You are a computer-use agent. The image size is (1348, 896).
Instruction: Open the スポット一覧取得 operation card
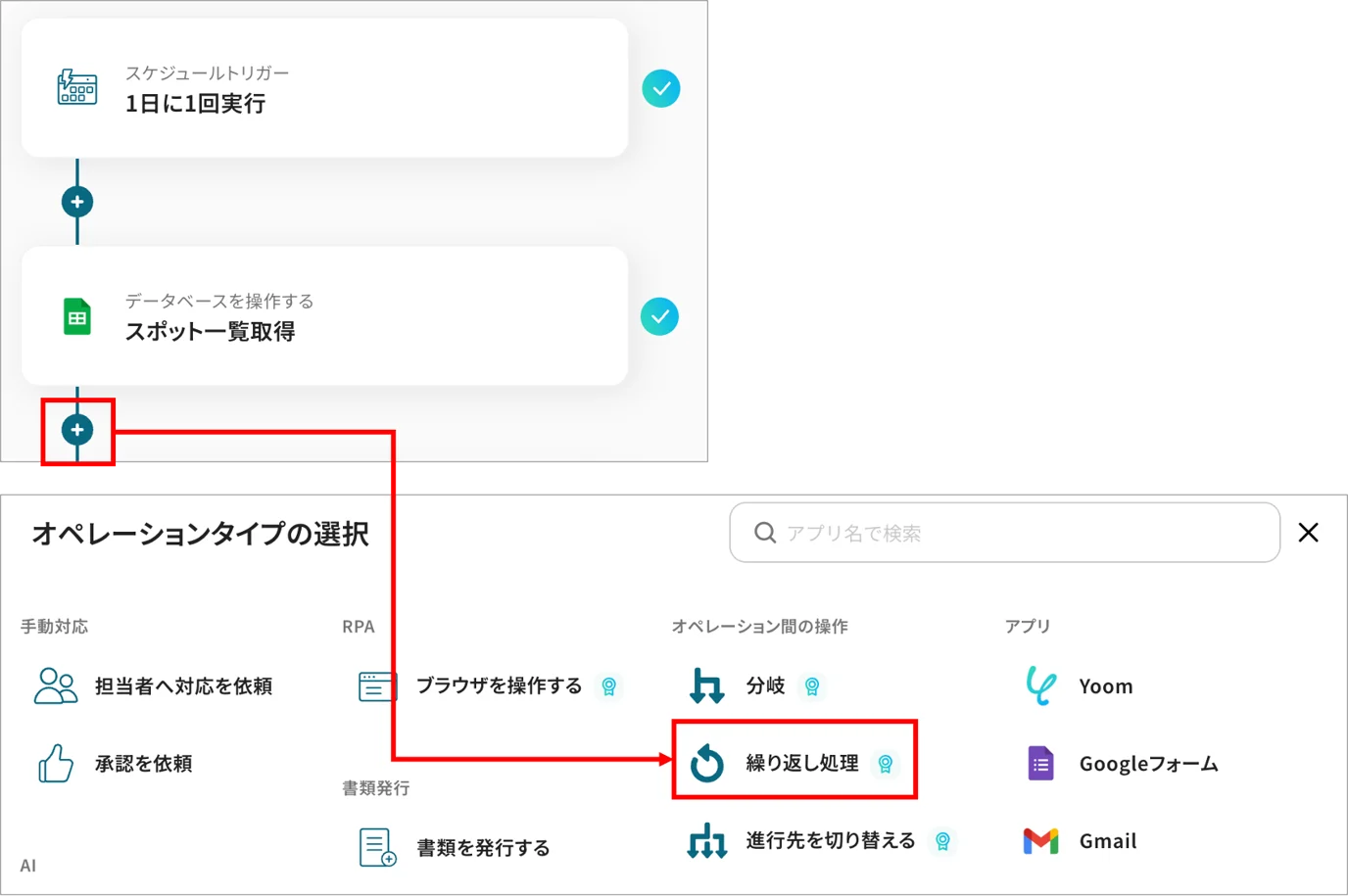tap(324, 315)
